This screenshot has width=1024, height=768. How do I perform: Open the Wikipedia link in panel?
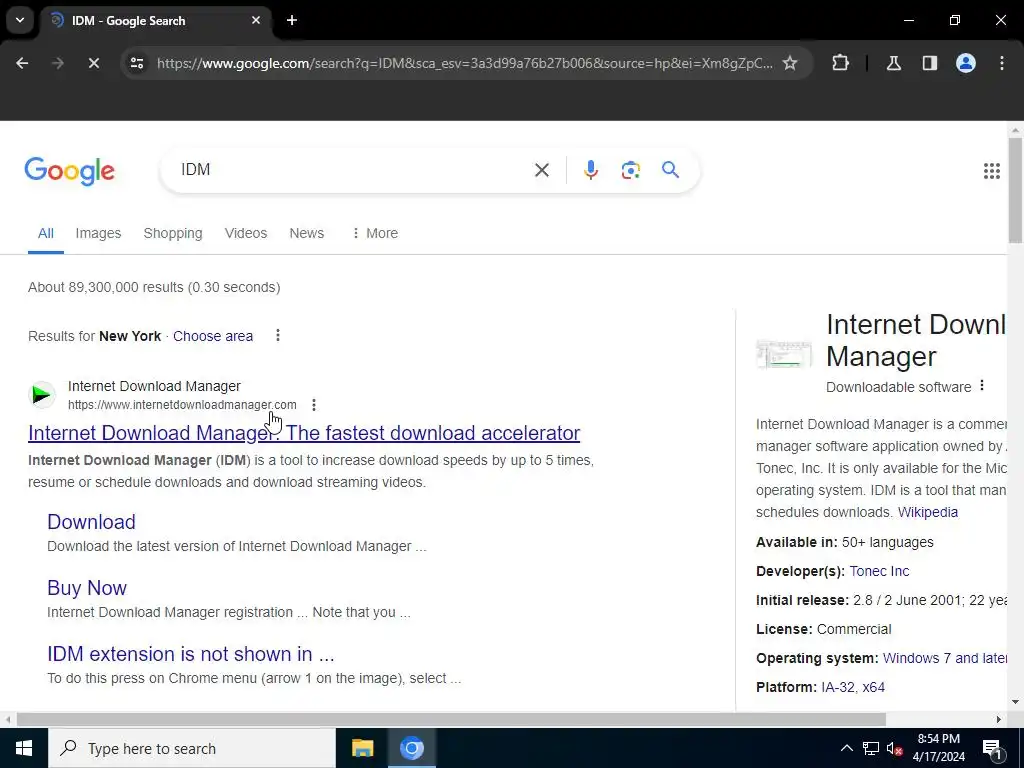pos(928,512)
